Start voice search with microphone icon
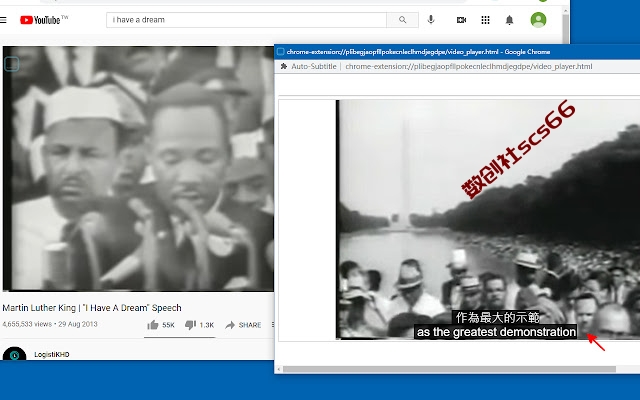This screenshot has height=400, width=640. [431, 20]
